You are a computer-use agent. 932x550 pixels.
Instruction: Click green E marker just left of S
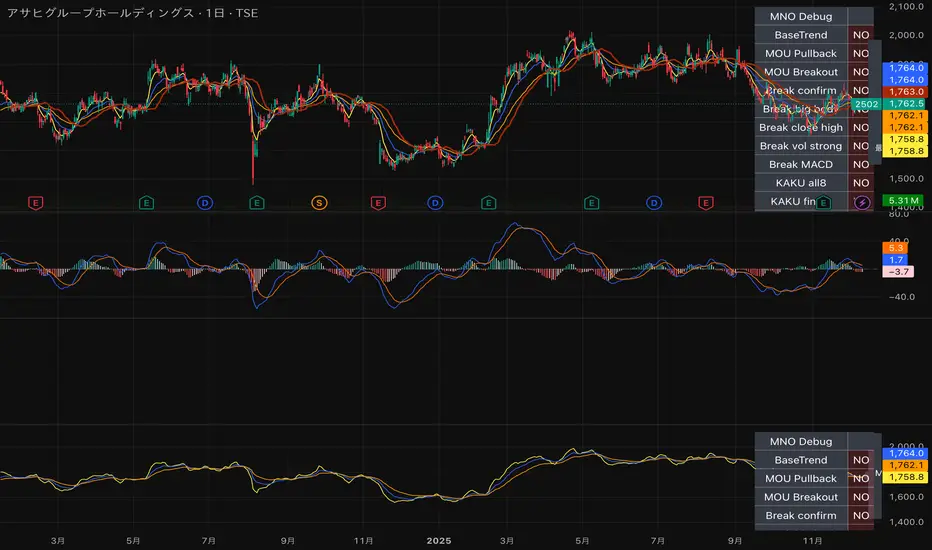point(257,203)
